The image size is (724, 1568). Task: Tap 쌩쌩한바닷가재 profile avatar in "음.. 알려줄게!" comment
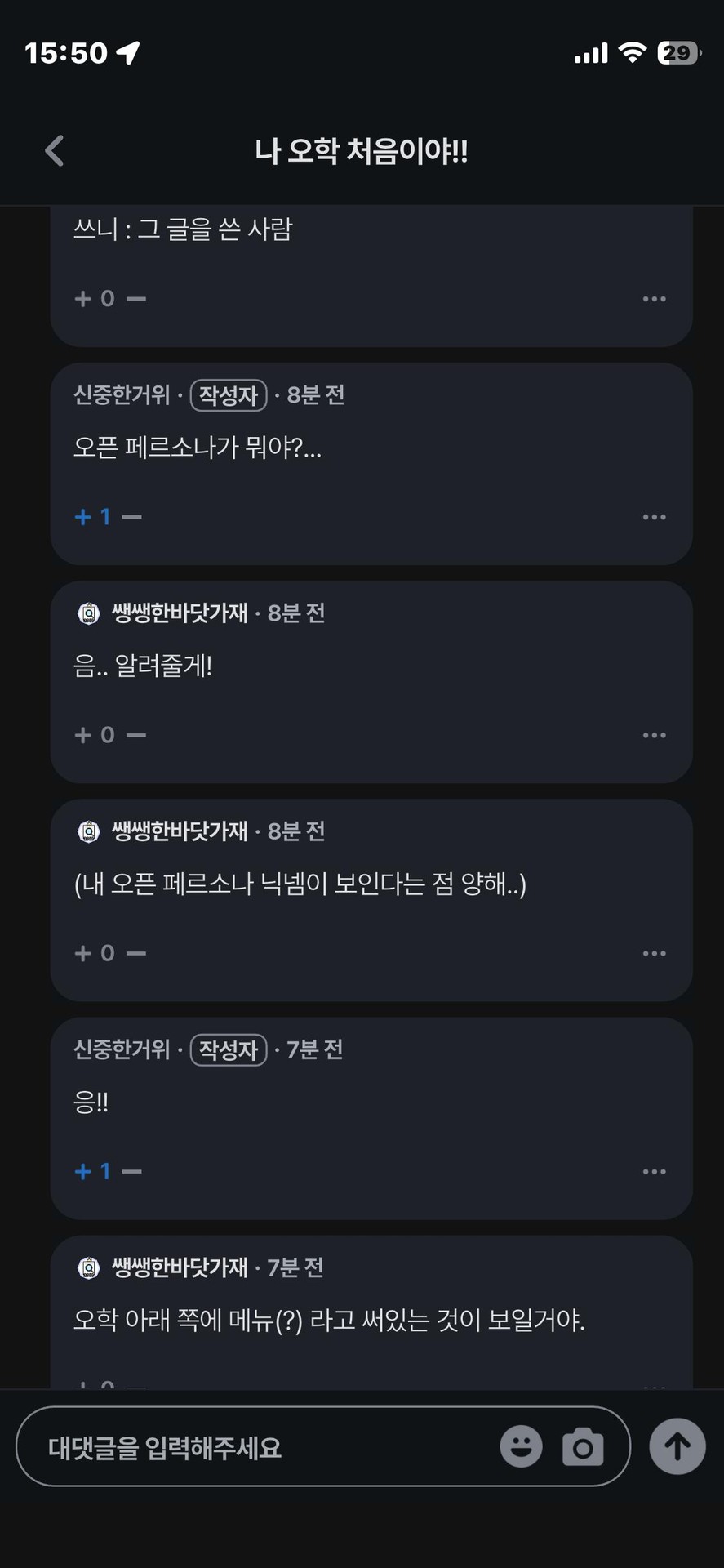pyautogui.click(x=88, y=613)
